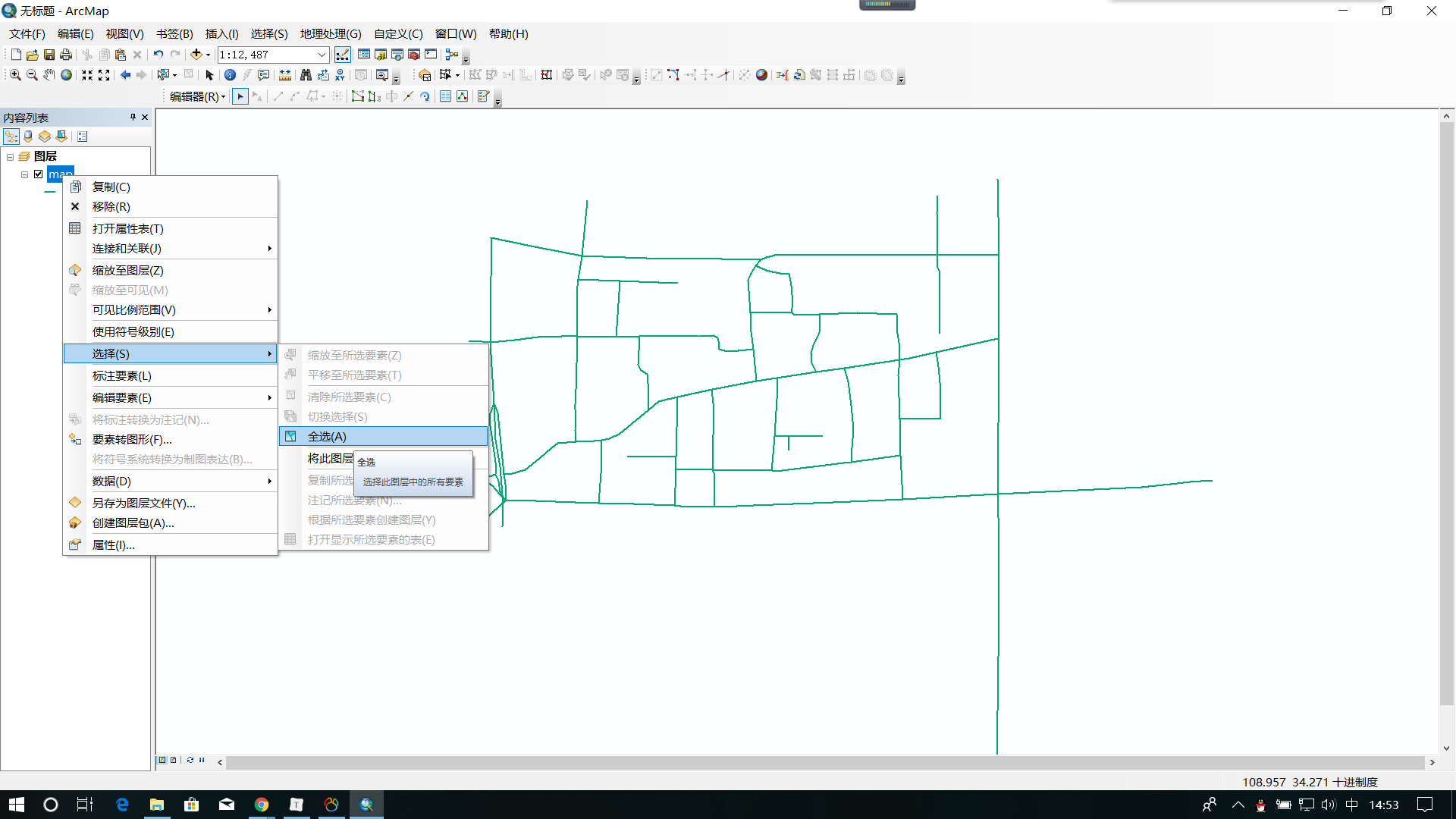Image resolution: width=1456 pixels, height=819 pixels.
Task: Toggle List By Drawing Order view
Action: pyautogui.click(x=11, y=136)
